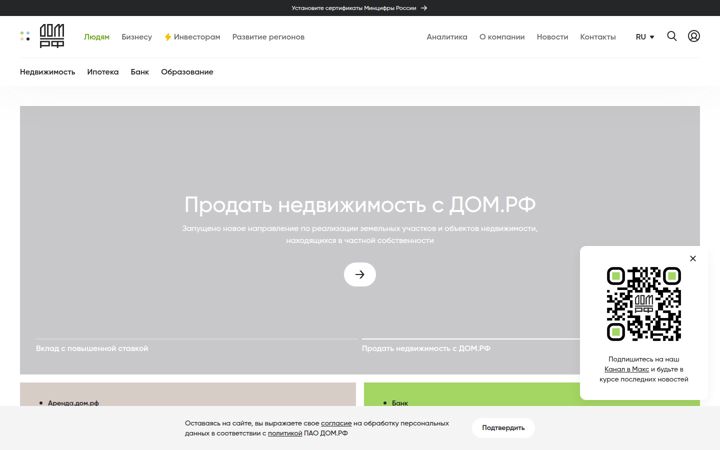Screen dimensions: 720x450
Task: Open the search icon in header
Action: (x=671, y=36)
